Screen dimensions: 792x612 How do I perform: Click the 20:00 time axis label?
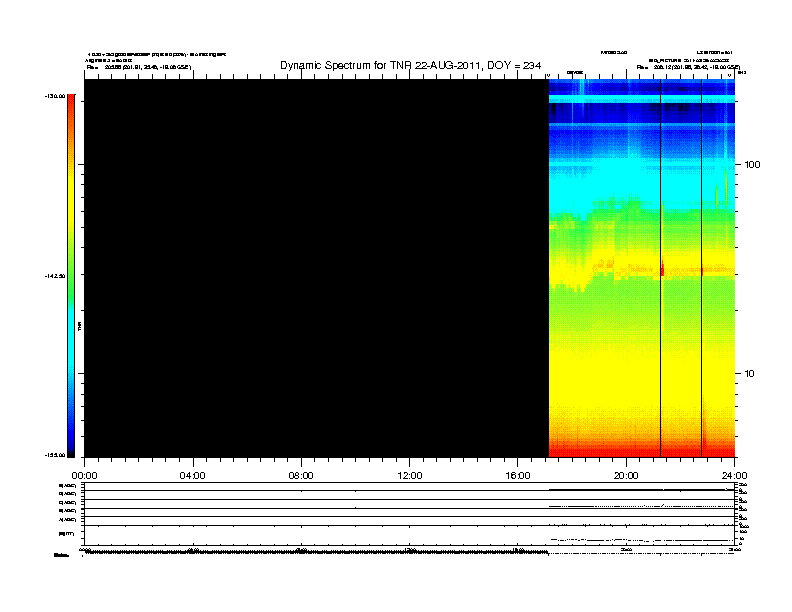point(626,476)
